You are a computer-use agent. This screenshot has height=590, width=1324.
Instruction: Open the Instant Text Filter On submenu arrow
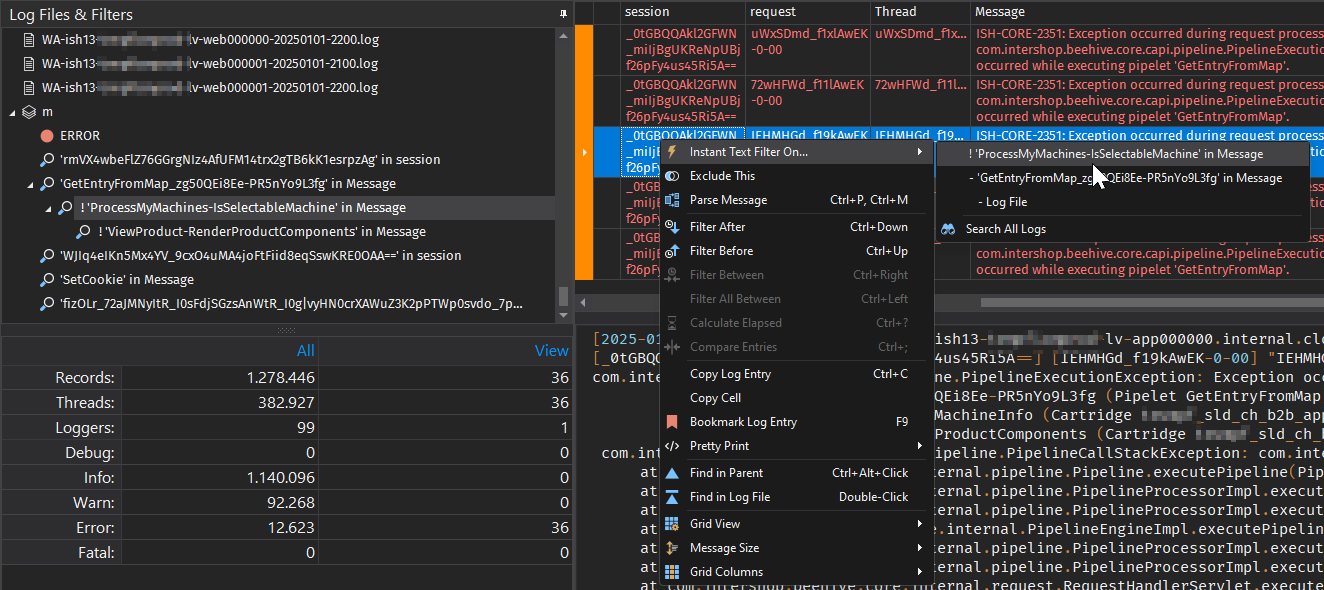(x=920, y=152)
